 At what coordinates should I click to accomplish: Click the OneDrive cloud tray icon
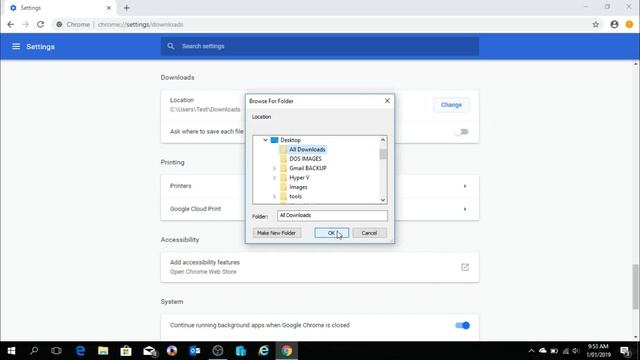click(542, 351)
